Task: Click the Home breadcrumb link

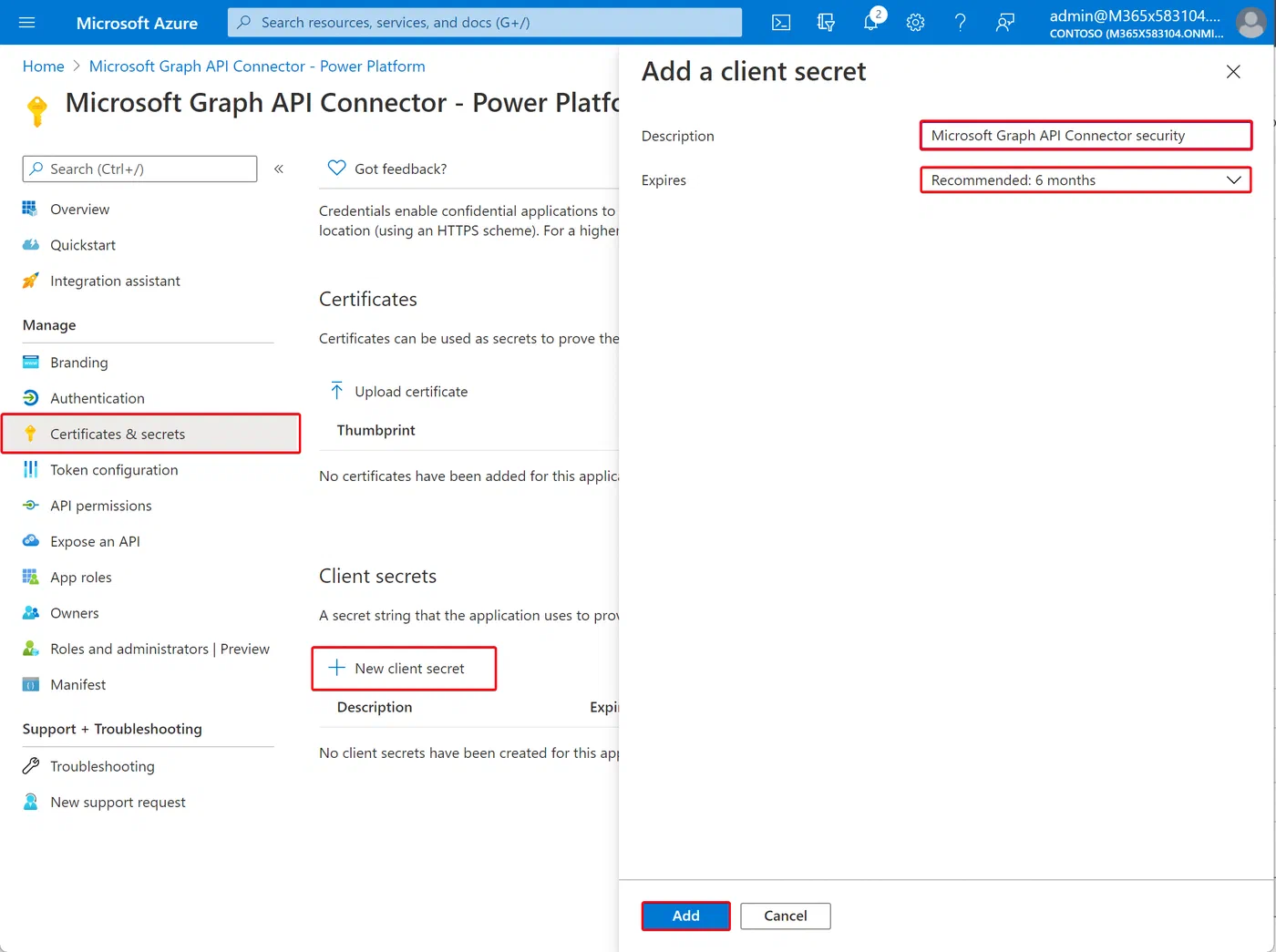Action: [x=44, y=67]
